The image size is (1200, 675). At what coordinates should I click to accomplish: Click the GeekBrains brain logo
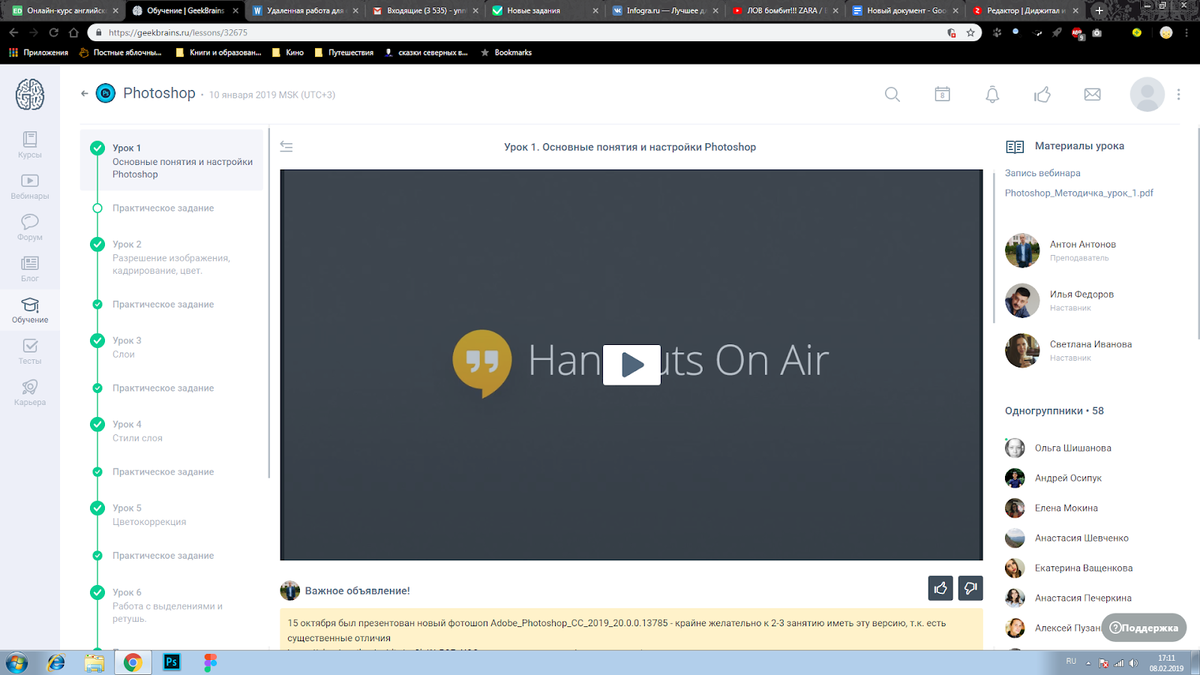click(30, 93)
